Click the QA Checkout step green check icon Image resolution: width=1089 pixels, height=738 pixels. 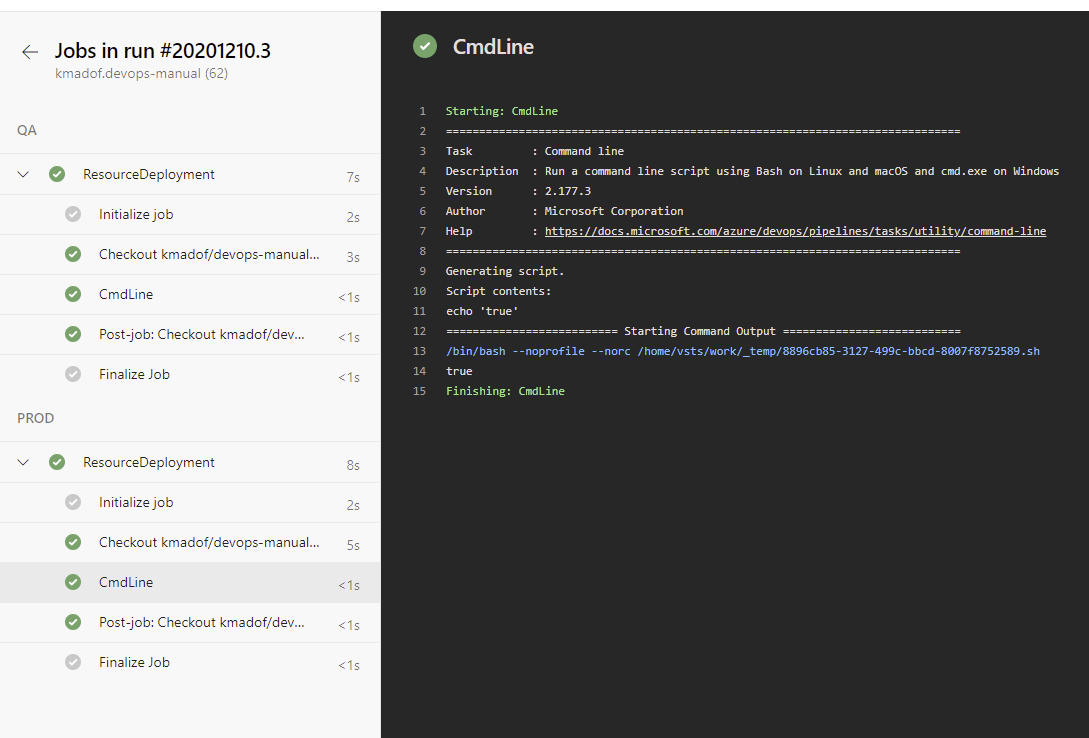click(x=73, y=254)
